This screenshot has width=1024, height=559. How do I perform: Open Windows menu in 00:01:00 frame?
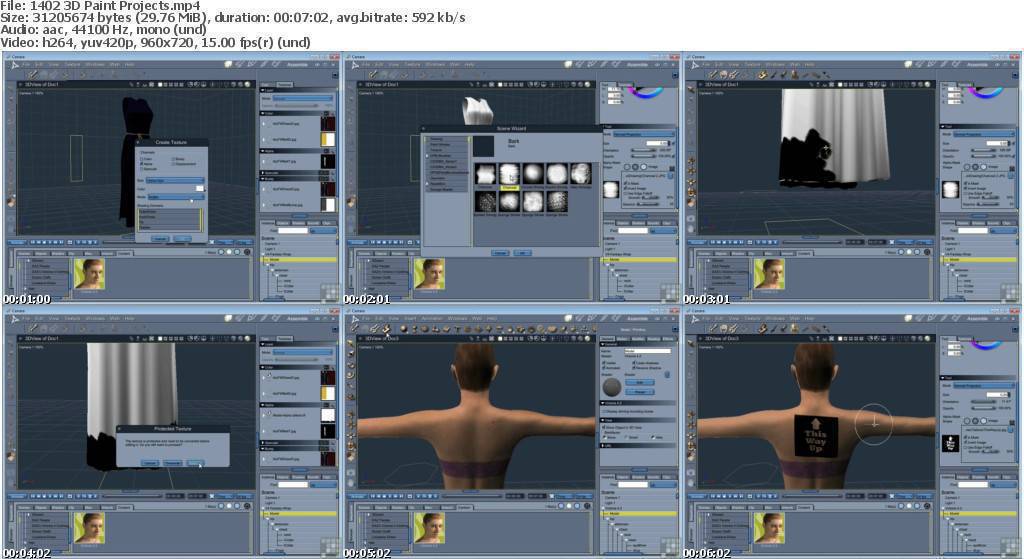95,64
